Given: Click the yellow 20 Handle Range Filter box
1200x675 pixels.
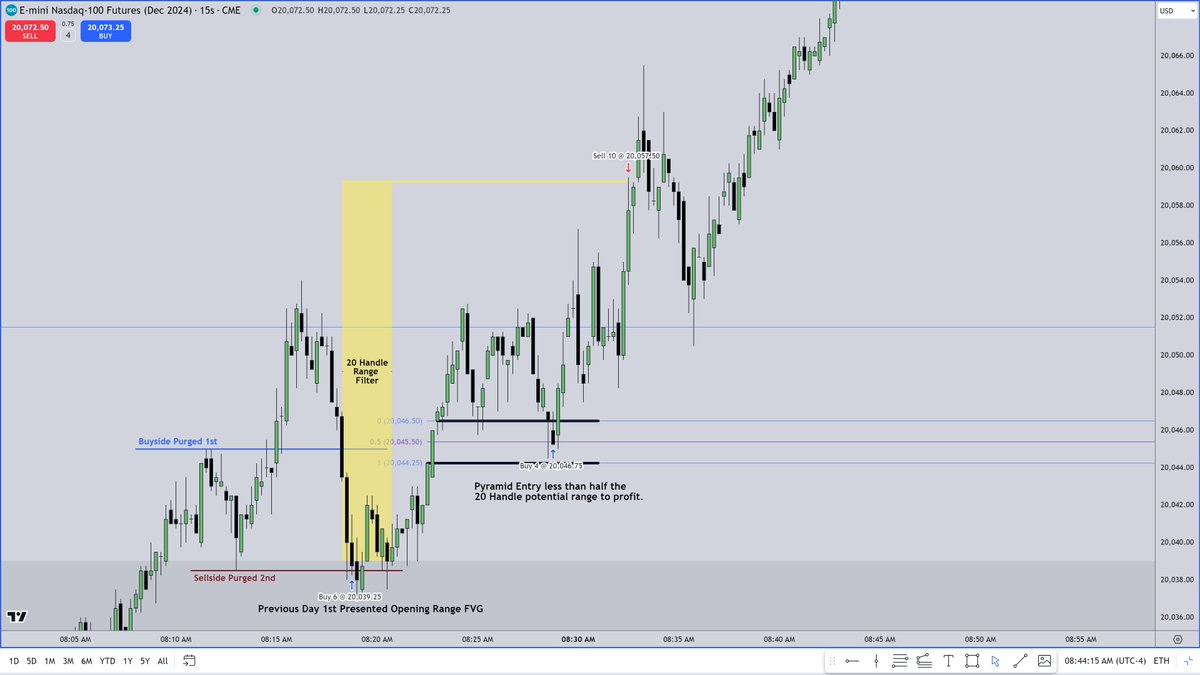Looking at the screenshot, I should [367, 372].
